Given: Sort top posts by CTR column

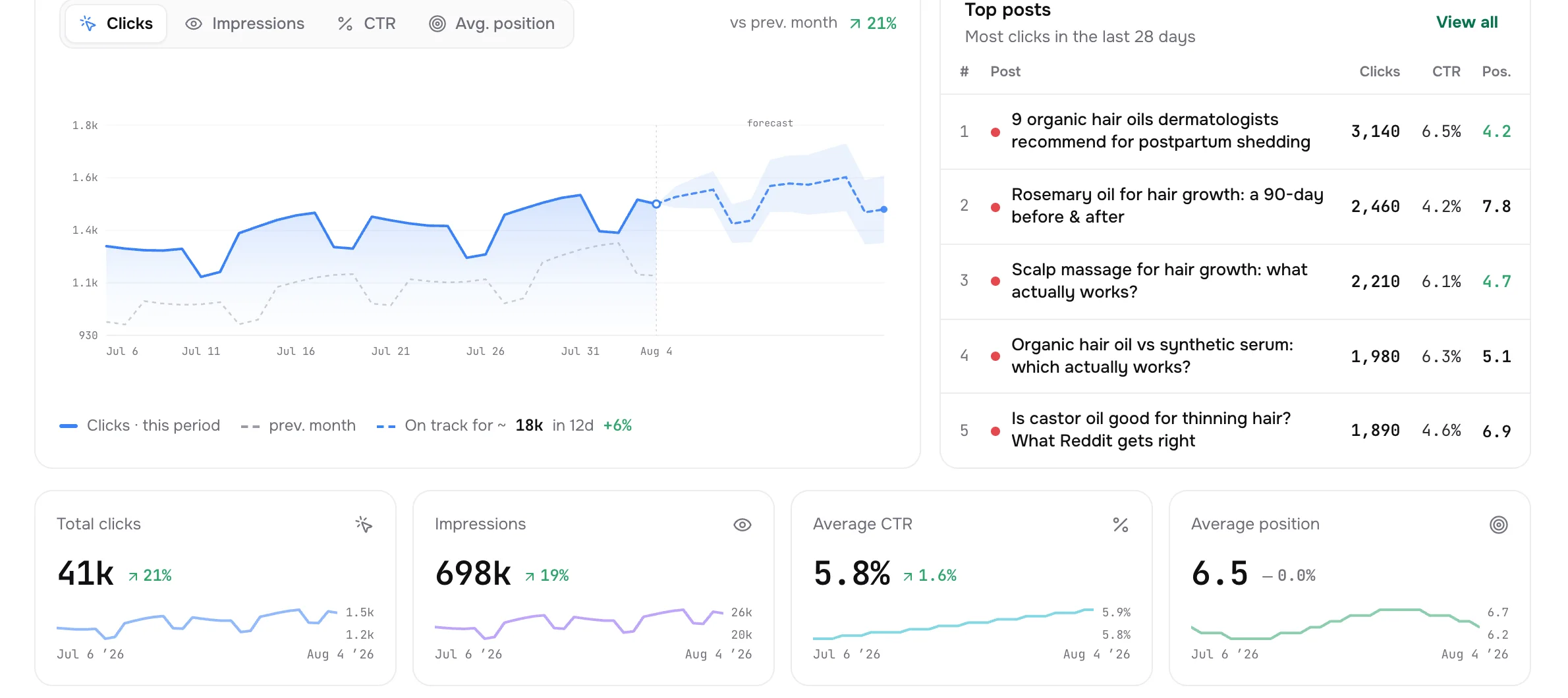Looking at the screenshot, I should coord(1446,72).
